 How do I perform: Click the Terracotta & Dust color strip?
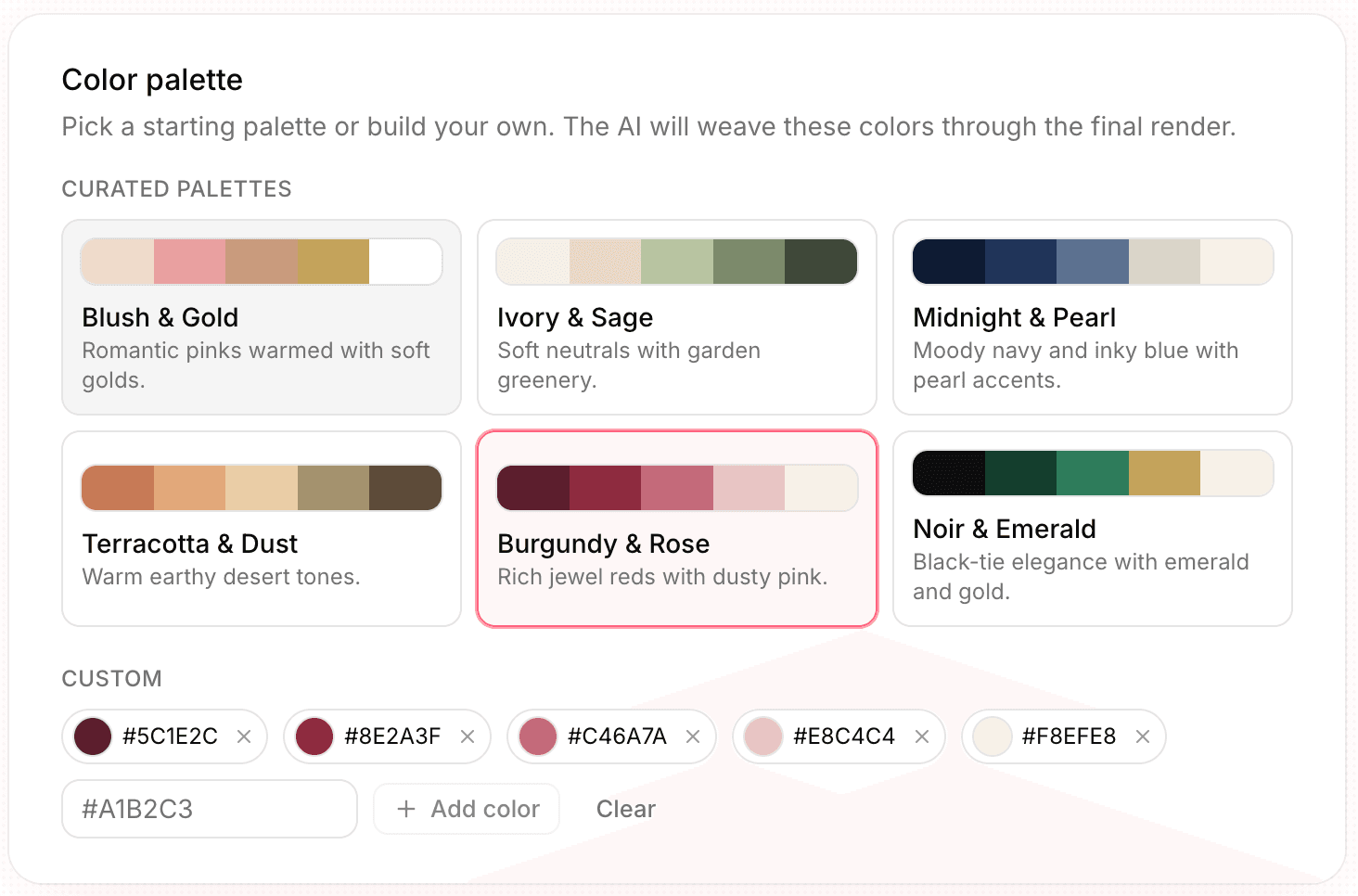coord(262,488)
